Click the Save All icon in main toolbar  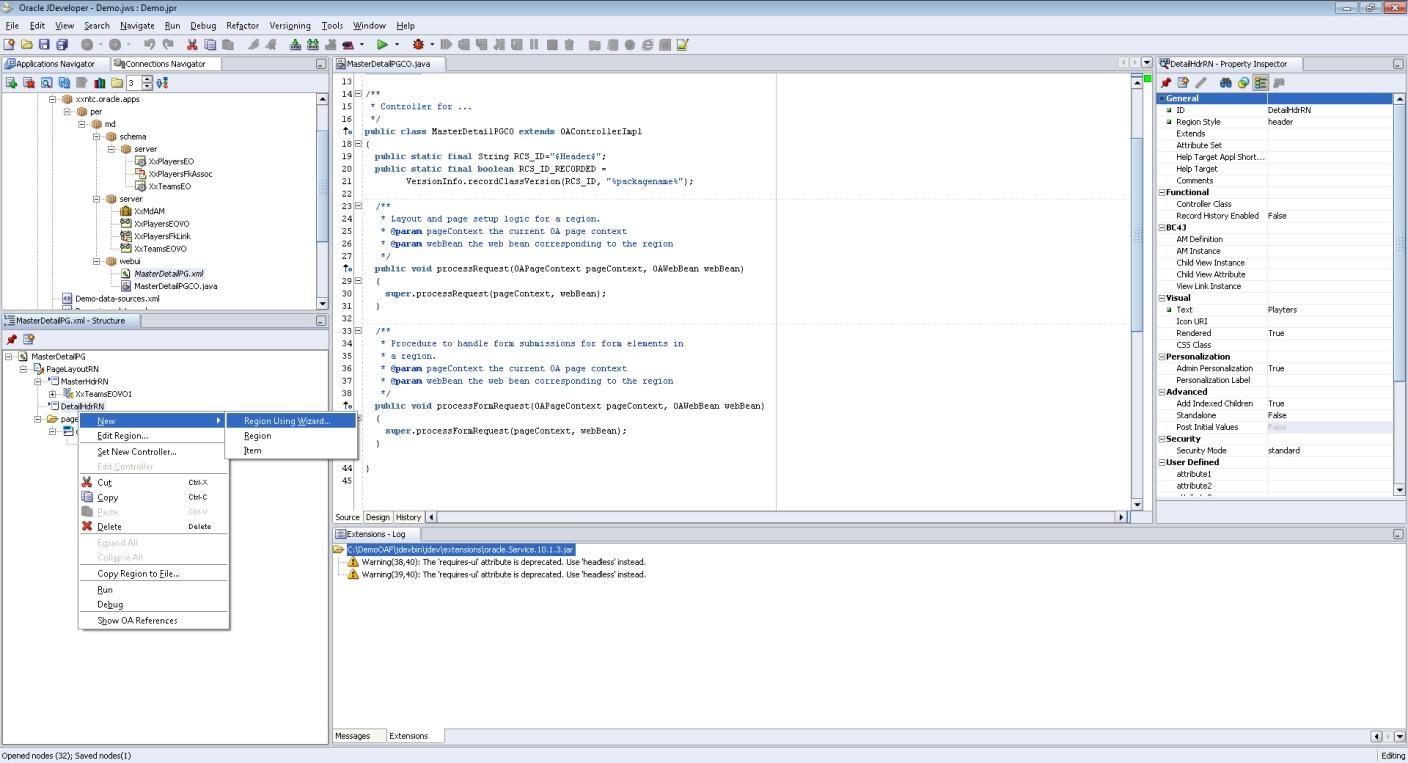(x=62, y=45)
